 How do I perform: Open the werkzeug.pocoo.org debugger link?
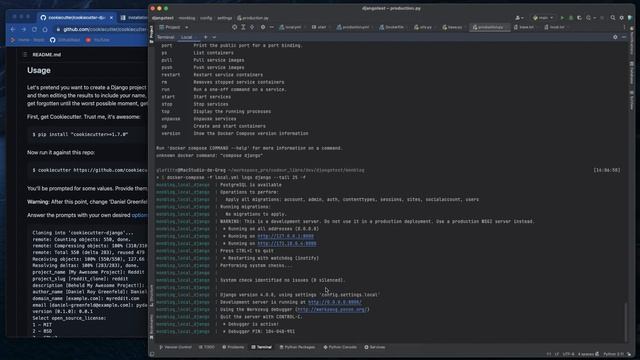click(x=332, y=310)
